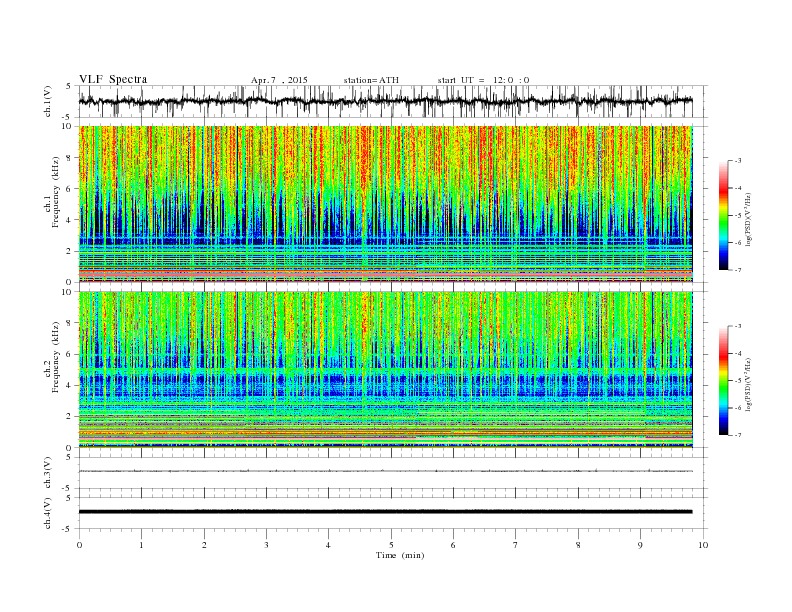Viewport: 792px width, 612px height.
Task: Click the ch.3 voltage trace
Action: [x=385, y=471]
